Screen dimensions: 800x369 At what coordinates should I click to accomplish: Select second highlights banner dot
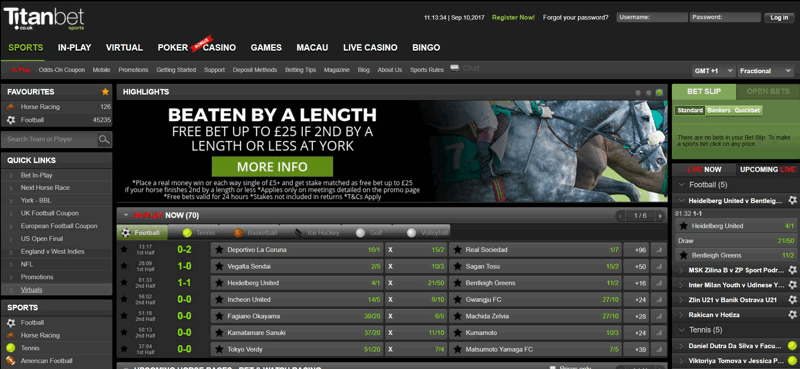pyautogui.click(x=648, y=93)
